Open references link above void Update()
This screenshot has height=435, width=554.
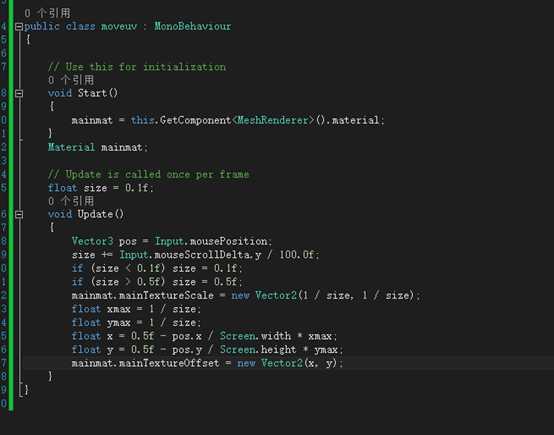click(x=71, y=201)
